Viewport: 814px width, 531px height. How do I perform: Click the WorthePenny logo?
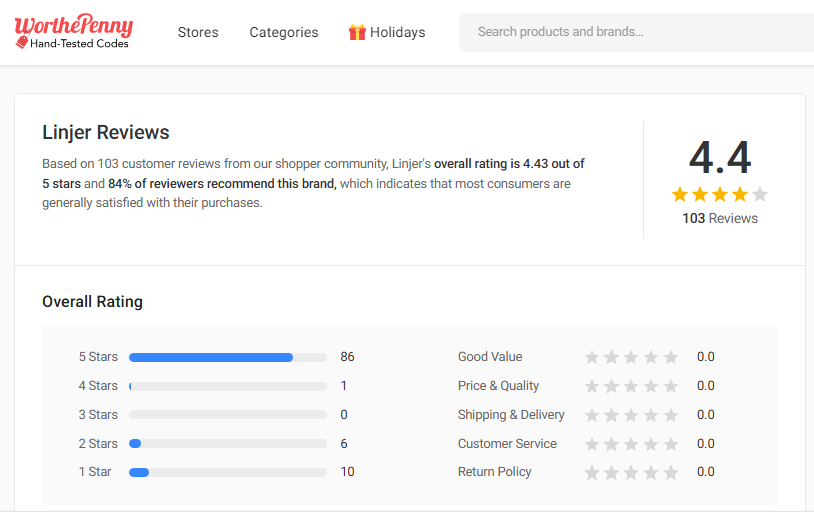point(73,32)
